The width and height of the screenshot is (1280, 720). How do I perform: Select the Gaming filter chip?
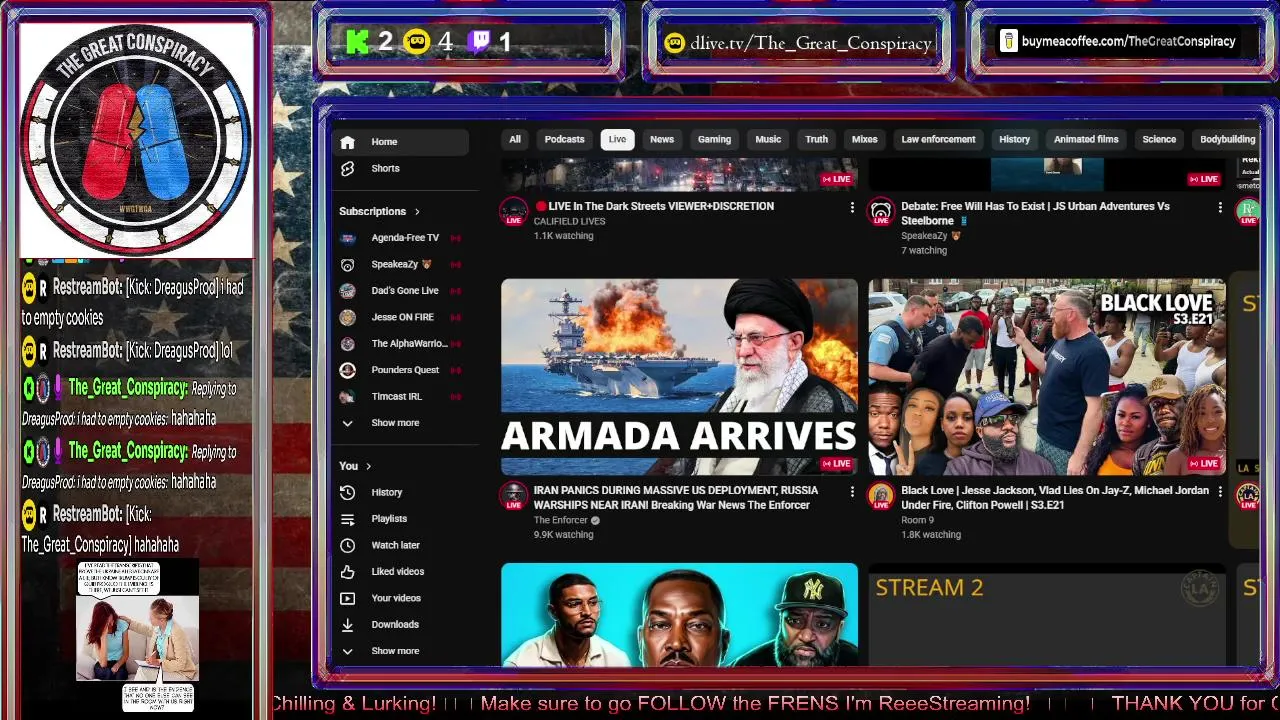tap(714, 139)
